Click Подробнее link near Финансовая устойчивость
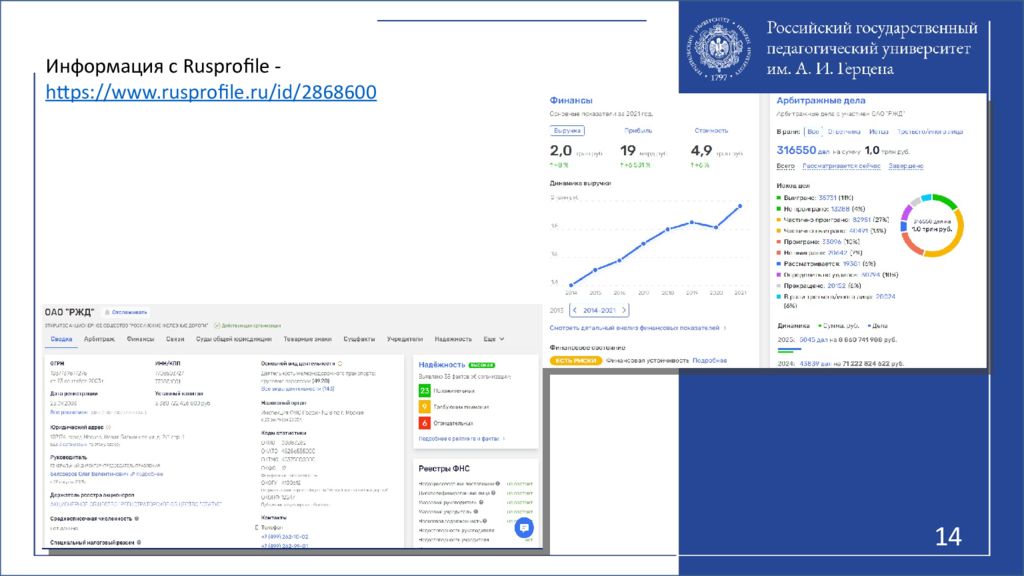 click(709, 360)
